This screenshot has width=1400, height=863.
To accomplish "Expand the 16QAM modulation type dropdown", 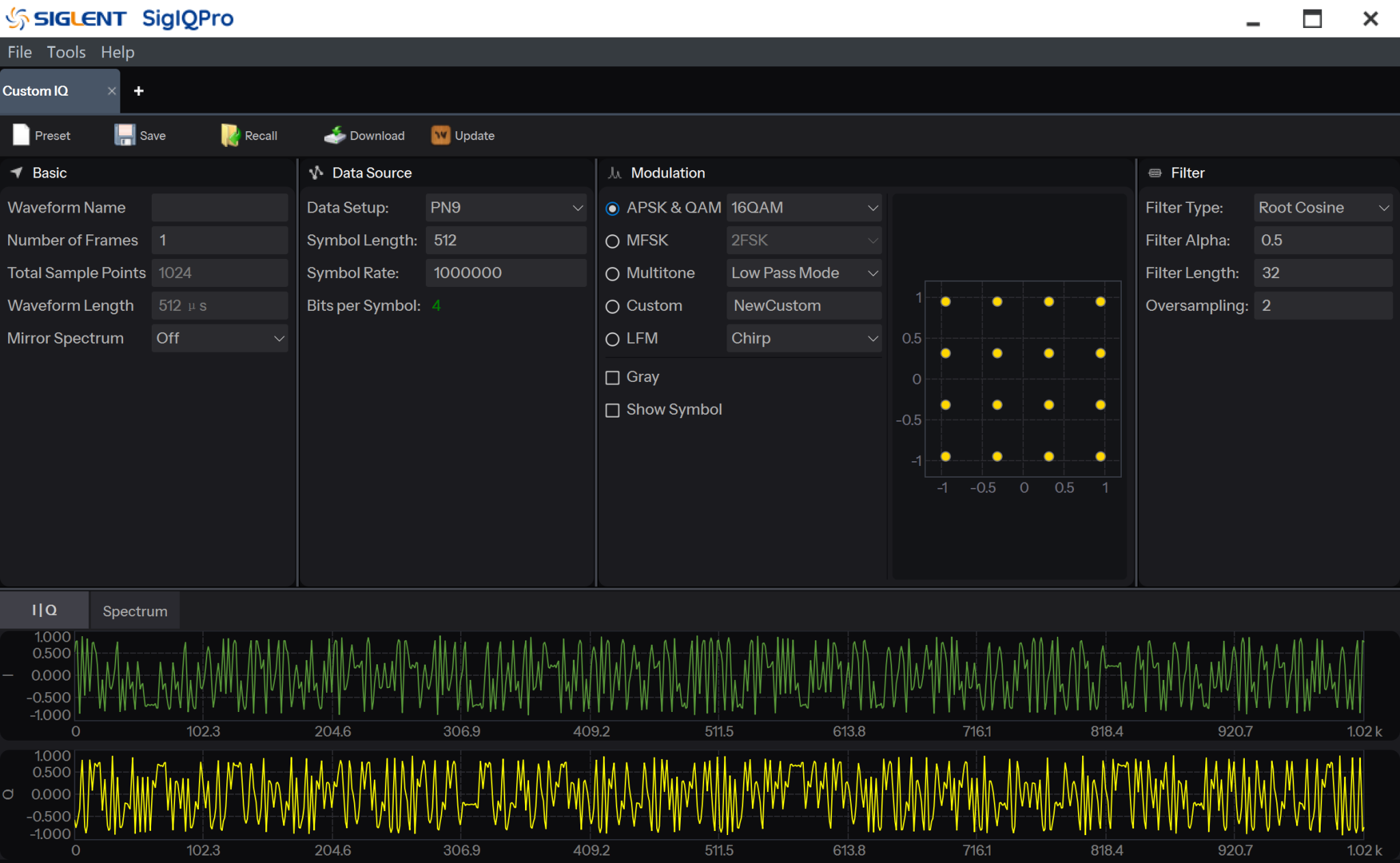I will point(803,208).
